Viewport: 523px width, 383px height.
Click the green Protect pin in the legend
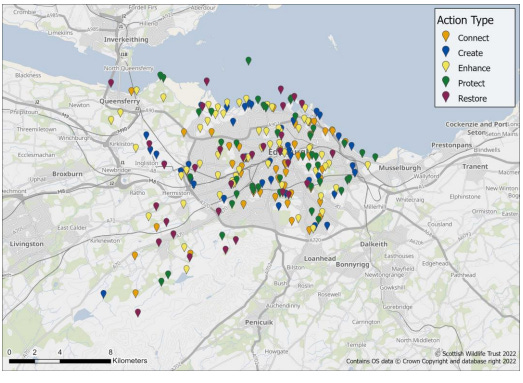click(445, 82)
